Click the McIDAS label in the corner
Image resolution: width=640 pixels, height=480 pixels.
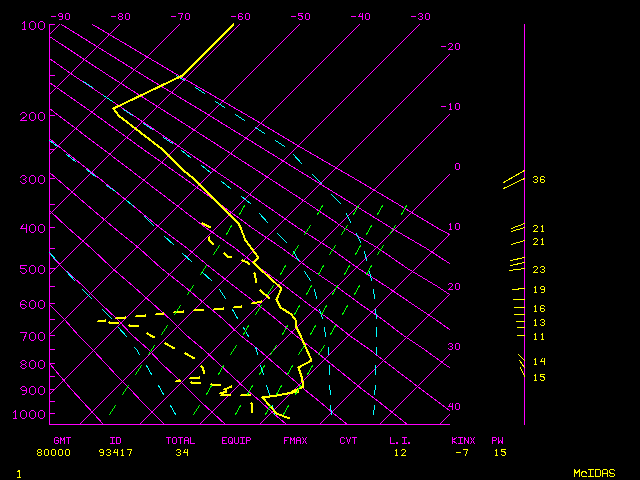point(593,473)
